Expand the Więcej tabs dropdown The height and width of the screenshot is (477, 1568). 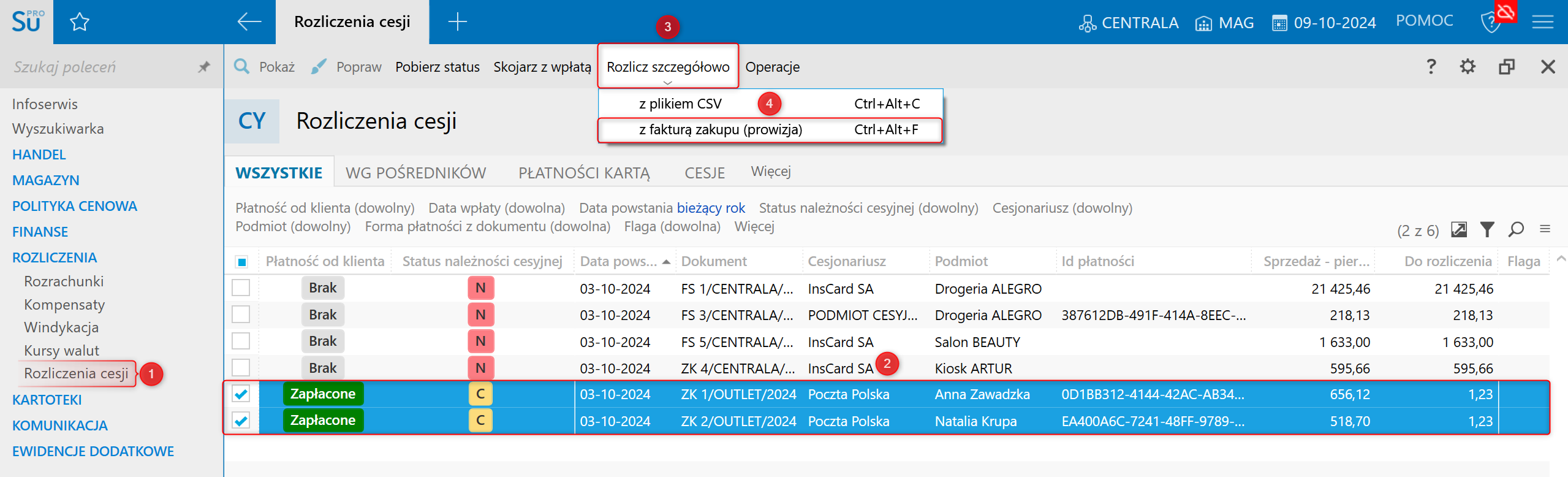(x=771, y=172)
